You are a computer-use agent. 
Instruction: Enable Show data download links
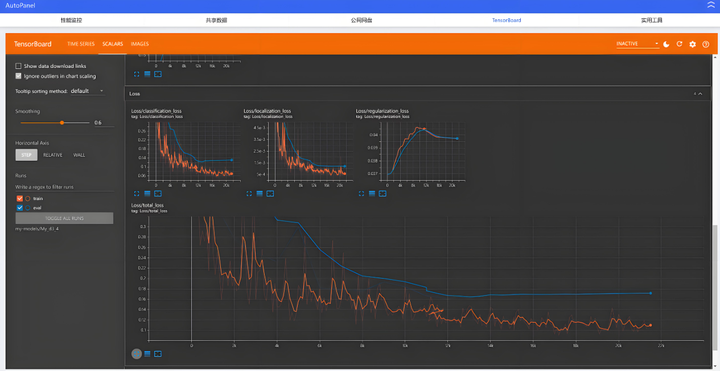pos(18,66)
